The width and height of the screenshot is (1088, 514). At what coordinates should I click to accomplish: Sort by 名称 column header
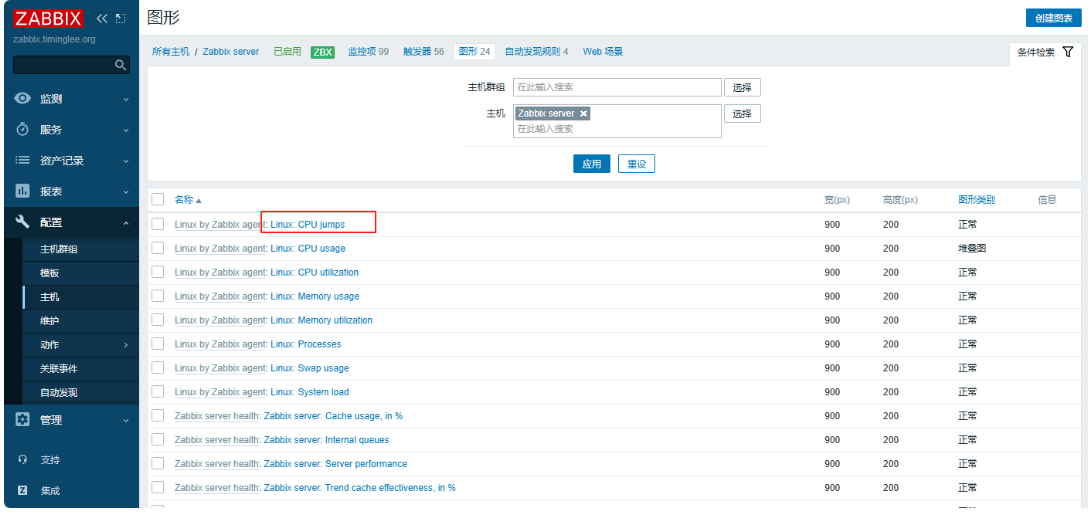188,200
